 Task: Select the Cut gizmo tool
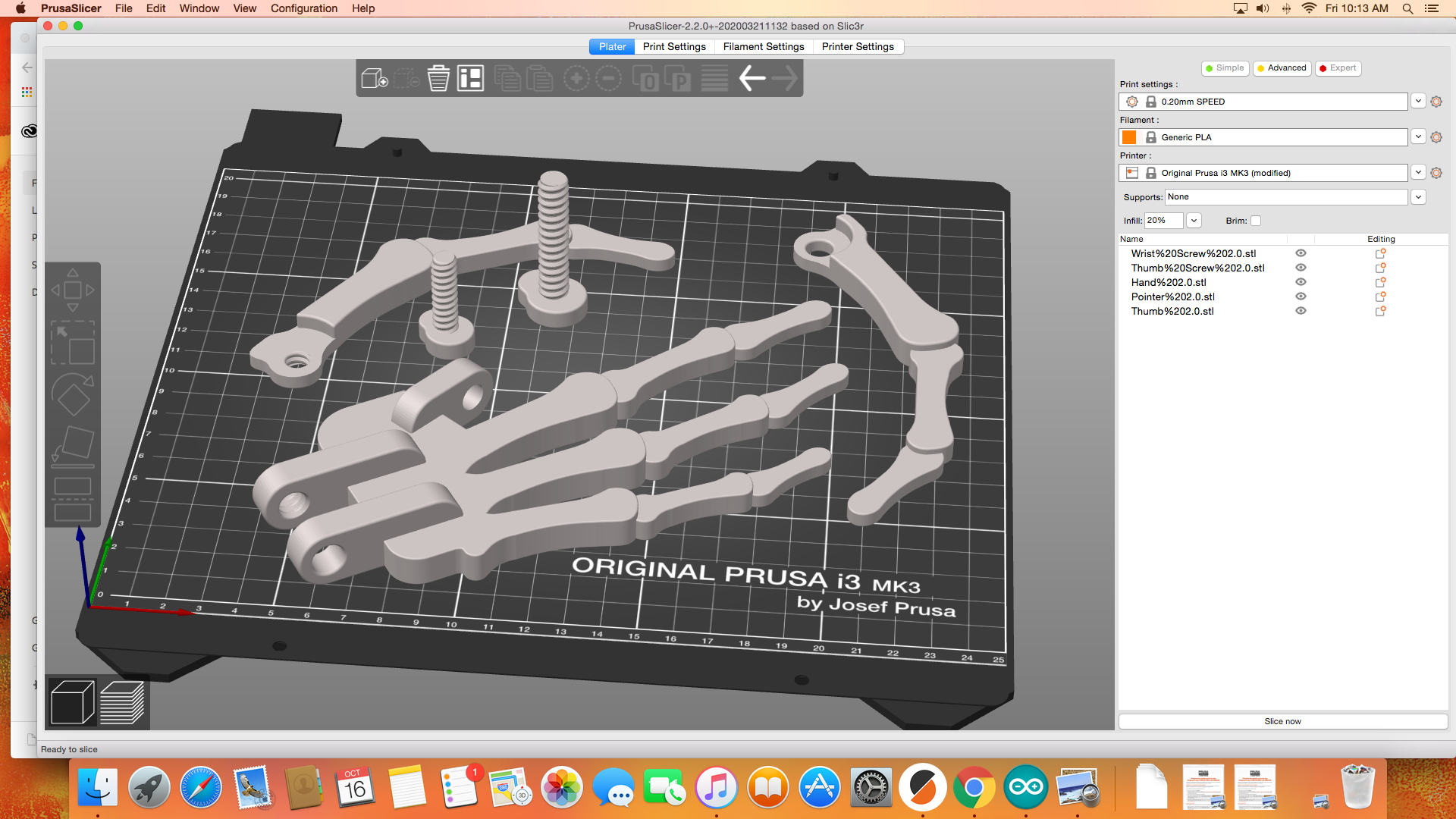coord(73,498)
